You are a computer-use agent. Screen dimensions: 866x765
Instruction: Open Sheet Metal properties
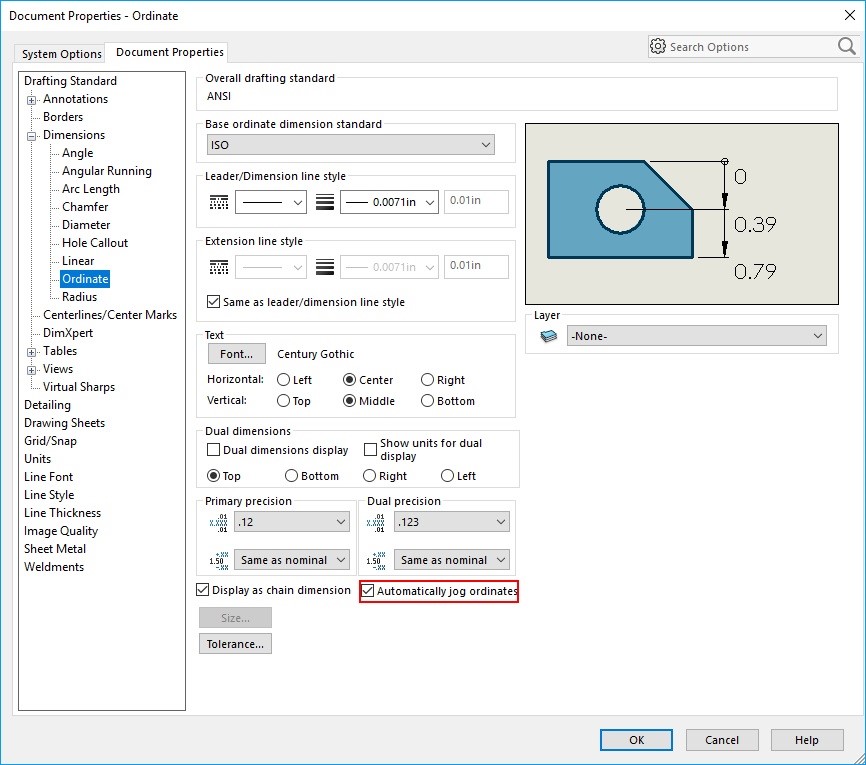[55, 548]
